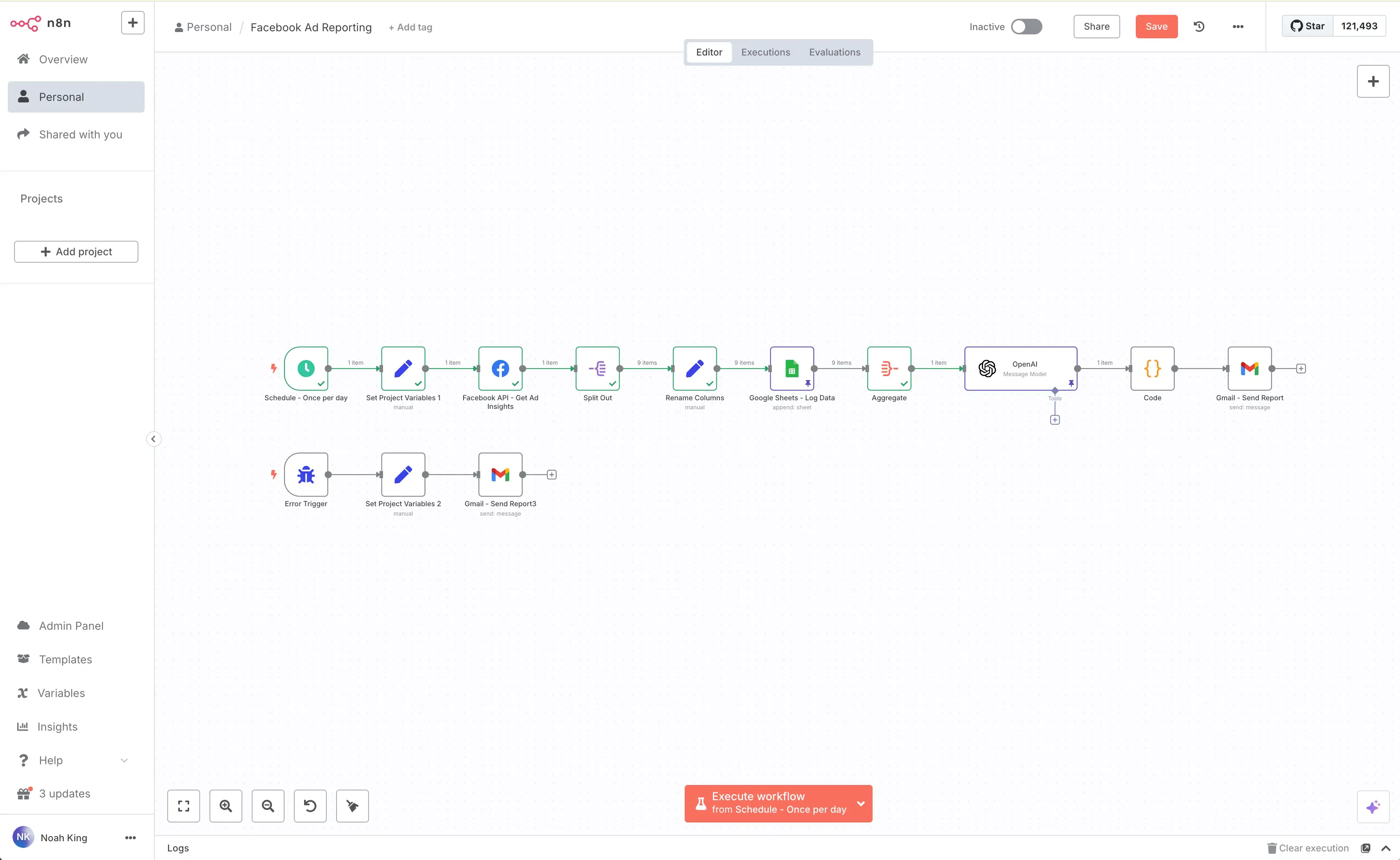Open the Execute workflow trigger dropdown
The image size is (1400, 860).
[860, 804]
